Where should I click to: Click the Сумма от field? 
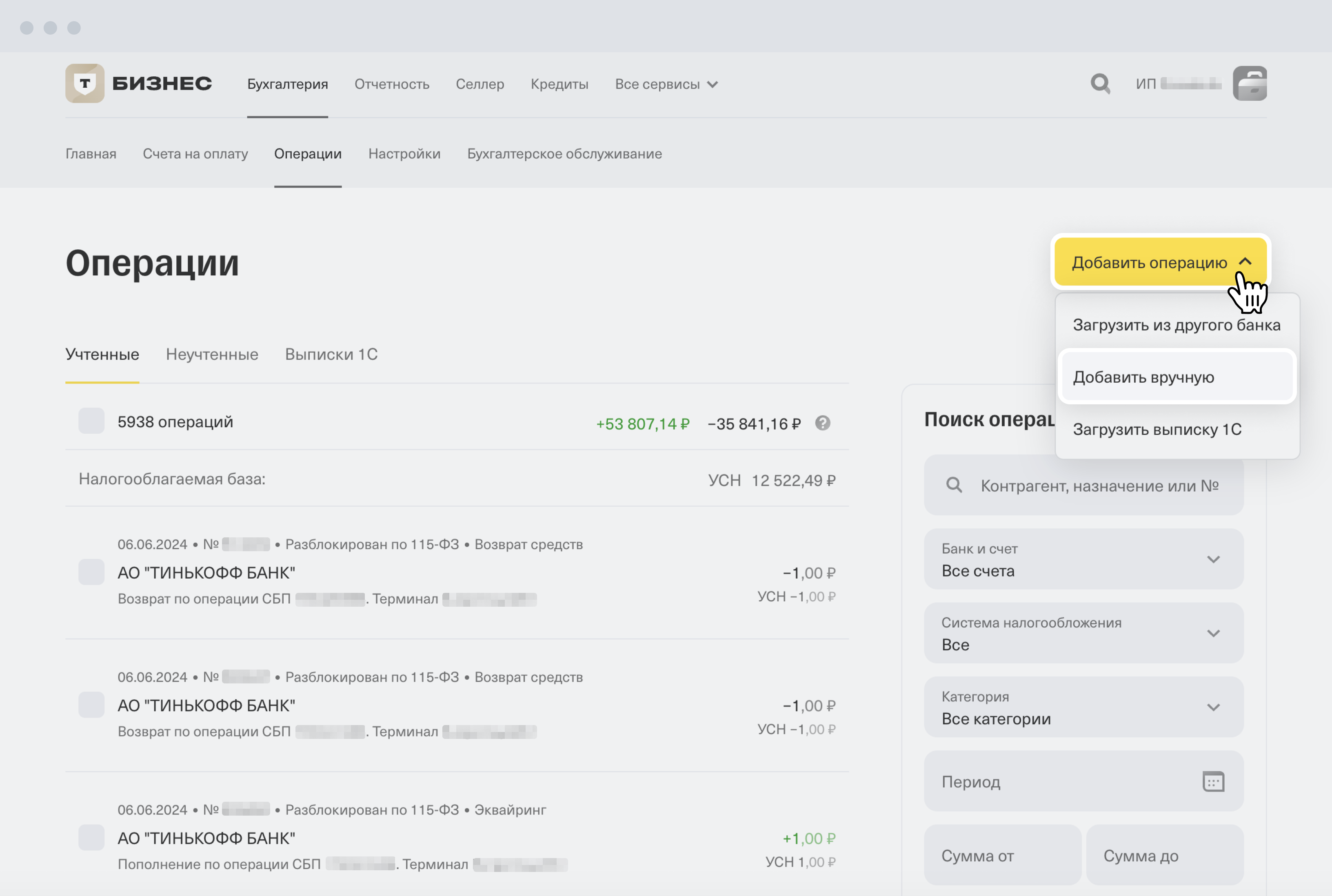coord(1002,856)
